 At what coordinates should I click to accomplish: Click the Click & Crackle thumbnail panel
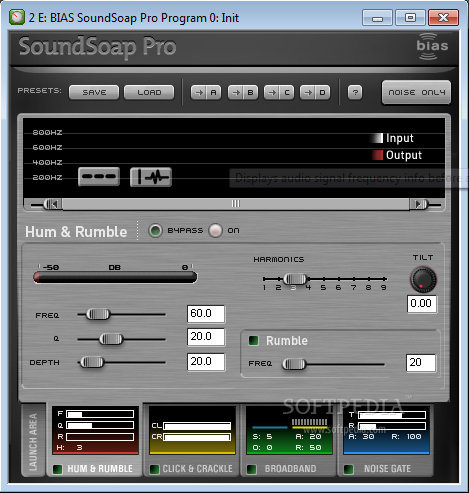point(192,430)
